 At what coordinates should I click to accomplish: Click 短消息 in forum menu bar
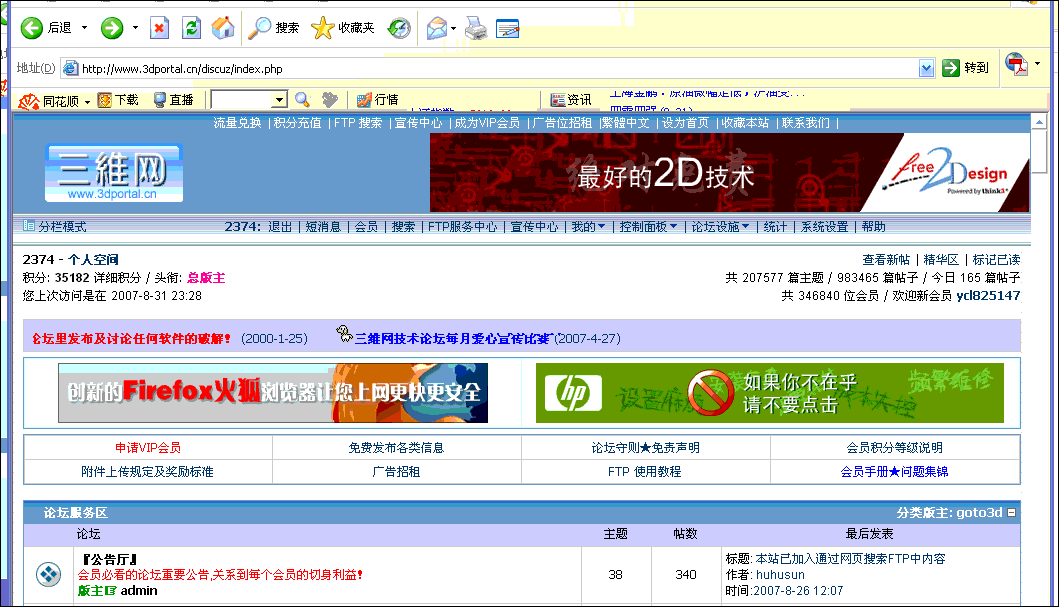pos(323,227)
